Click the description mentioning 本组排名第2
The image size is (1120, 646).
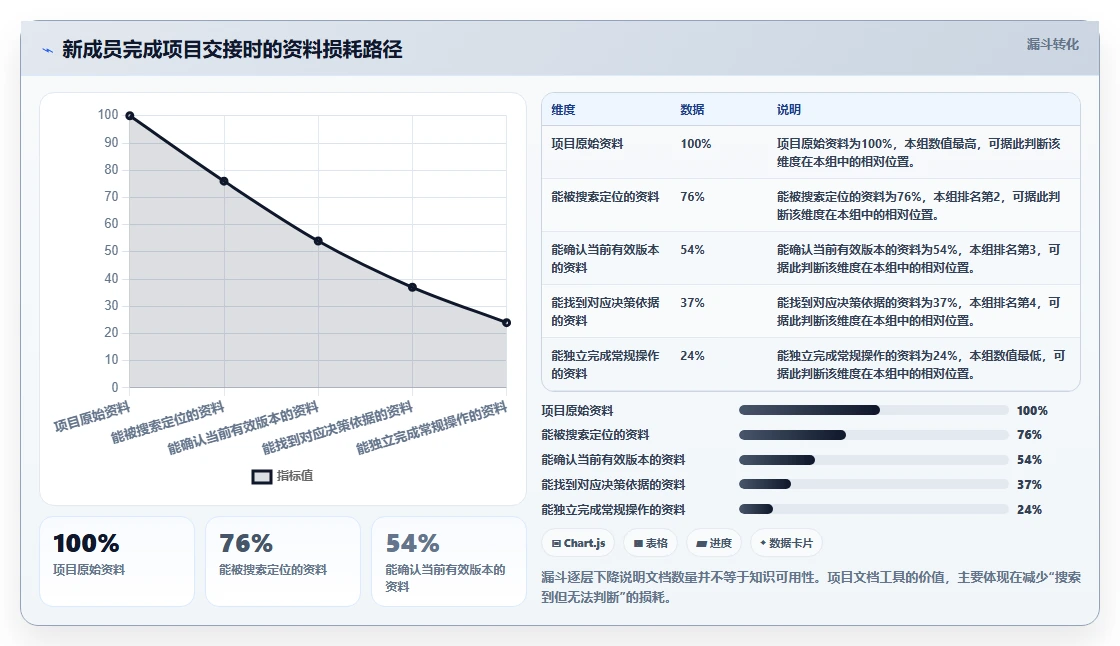point(919,206)
